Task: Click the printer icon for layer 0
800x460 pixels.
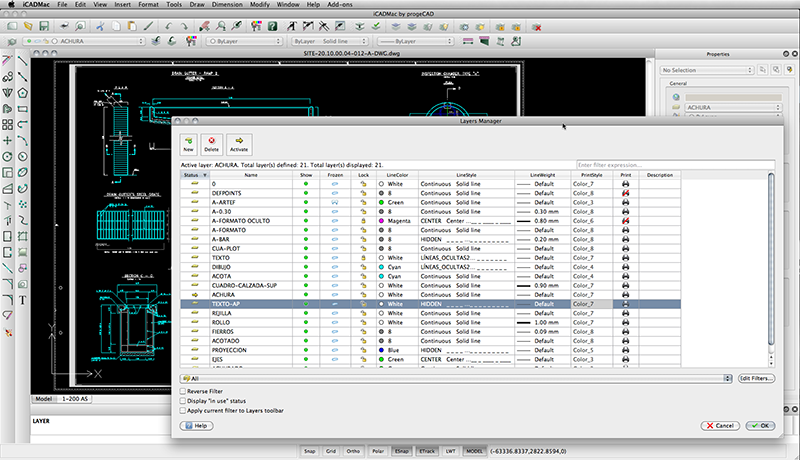Action: [626, 185]
